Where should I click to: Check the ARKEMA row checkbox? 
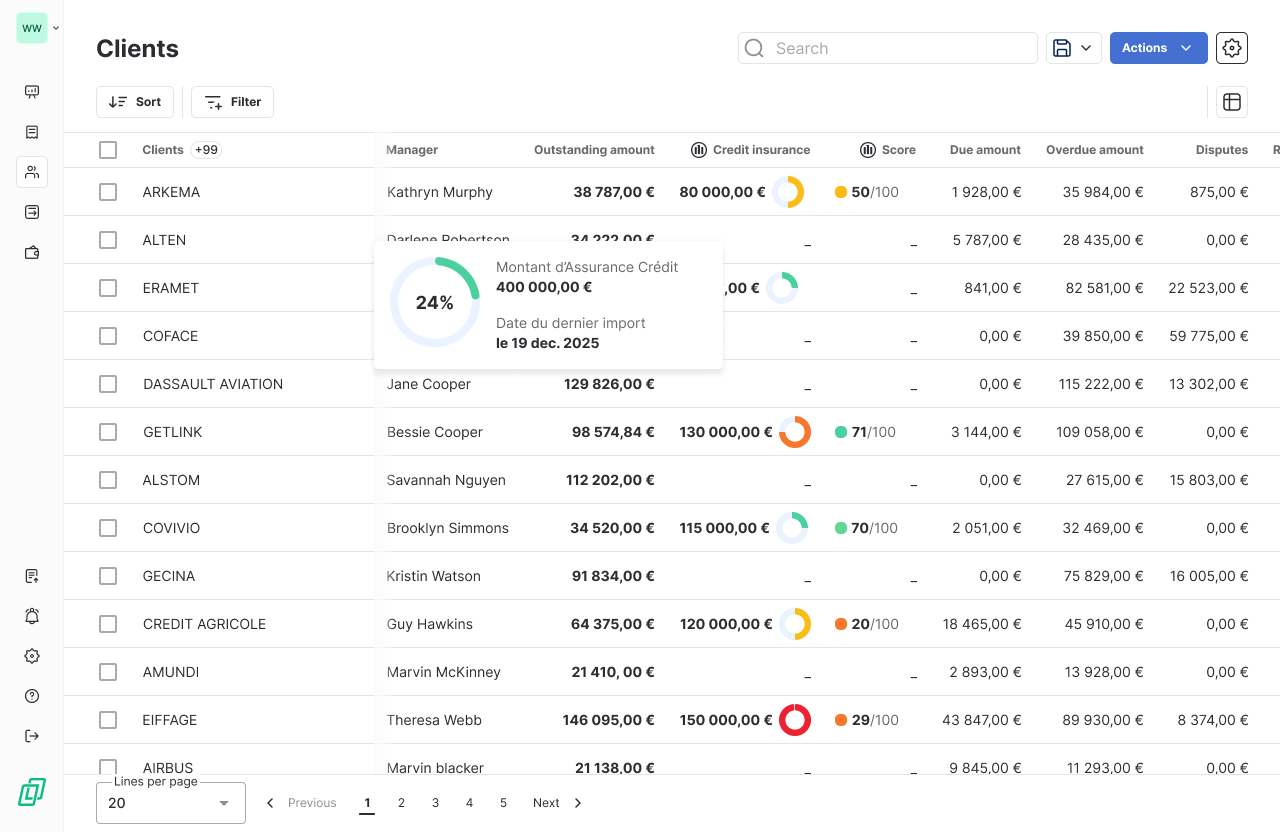pyautogui.click(x=108, y=192)
